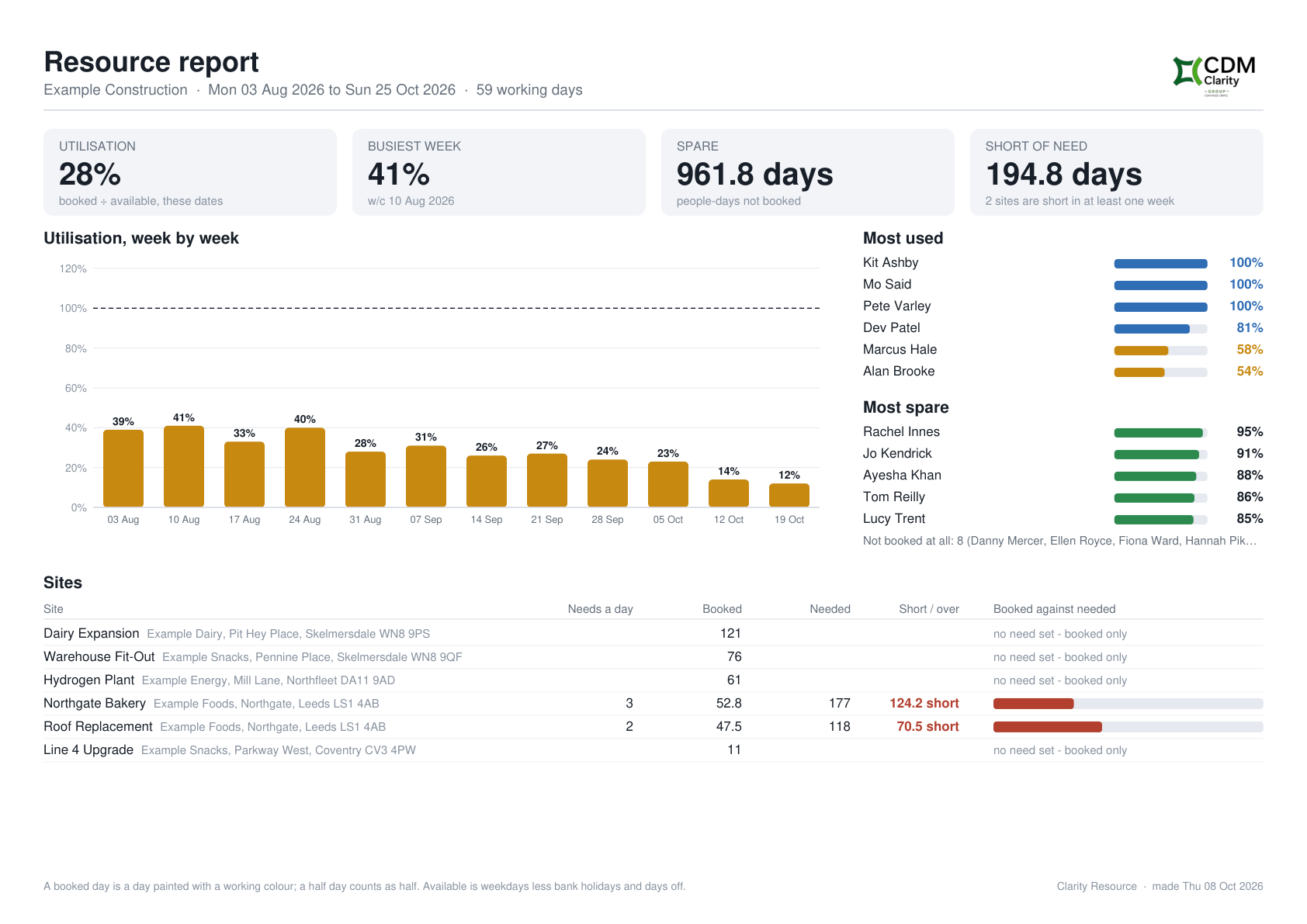Click the "Booked against needed" column header
This screenshot has height=924, width=1307.
(1055, 609)
